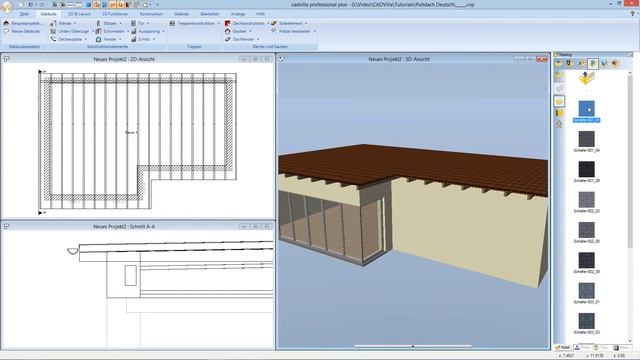Click the first icon in the Katalog toolbar
The height and width of the screenshot is (360, 640).
[559, 63]
